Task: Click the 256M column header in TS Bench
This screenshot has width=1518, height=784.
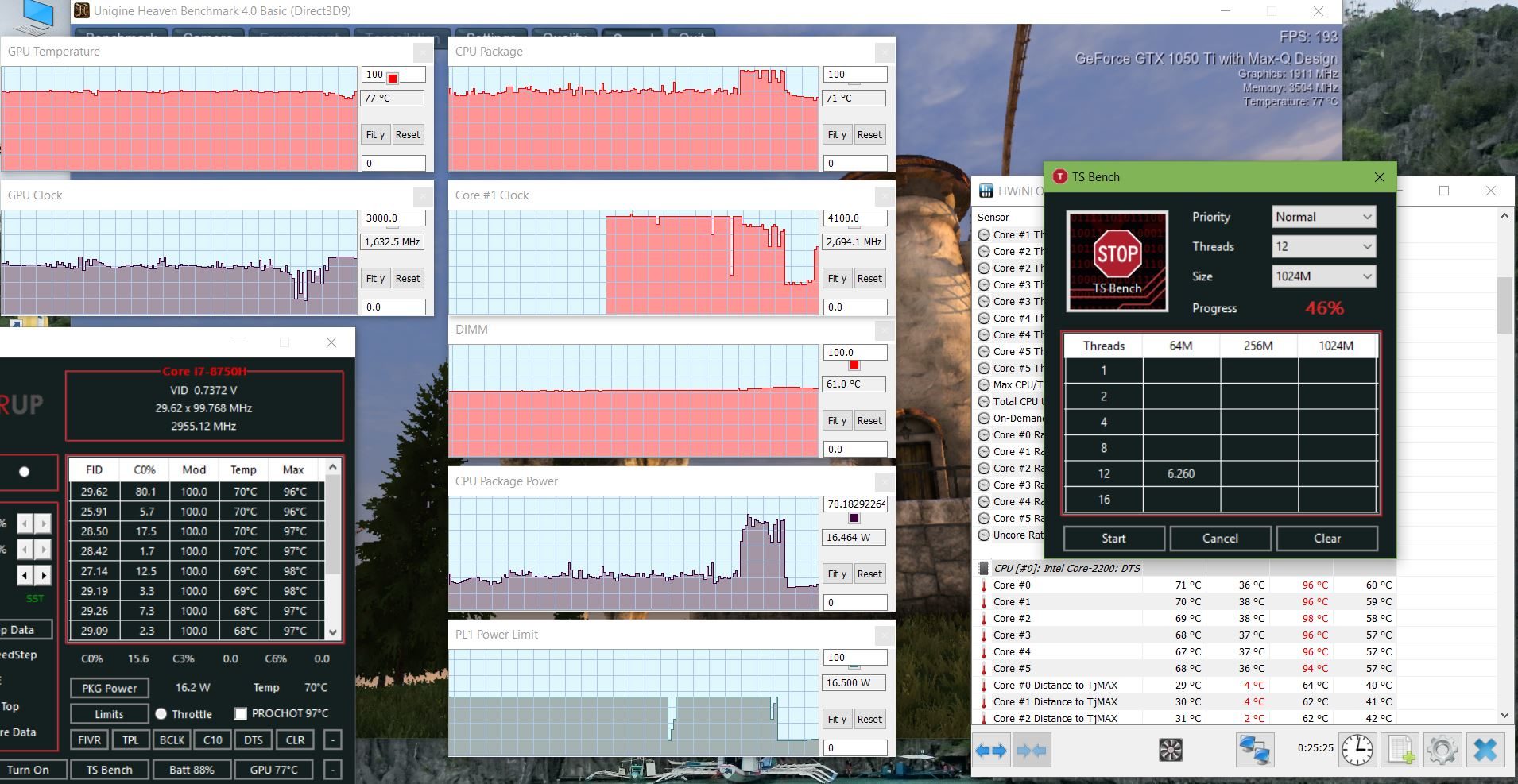Action: click(1259, 346)
